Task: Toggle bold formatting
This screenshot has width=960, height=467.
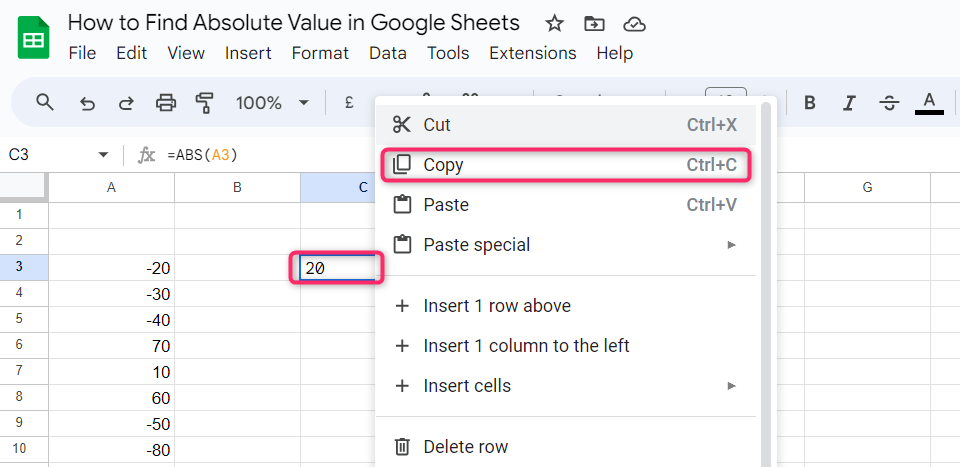Action: tap(810, 102)
